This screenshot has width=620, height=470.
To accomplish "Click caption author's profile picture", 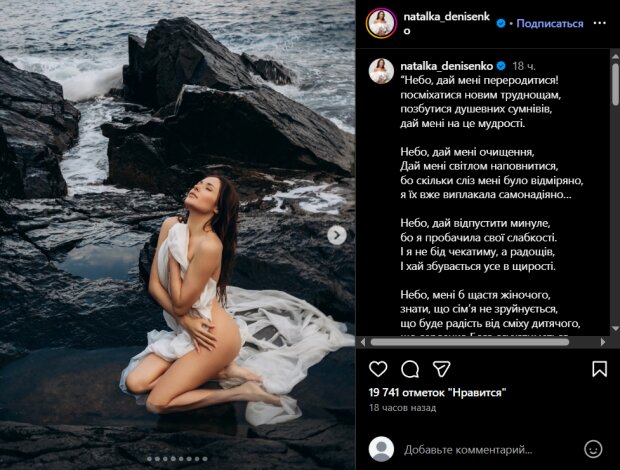I will (x=381, y=71).
